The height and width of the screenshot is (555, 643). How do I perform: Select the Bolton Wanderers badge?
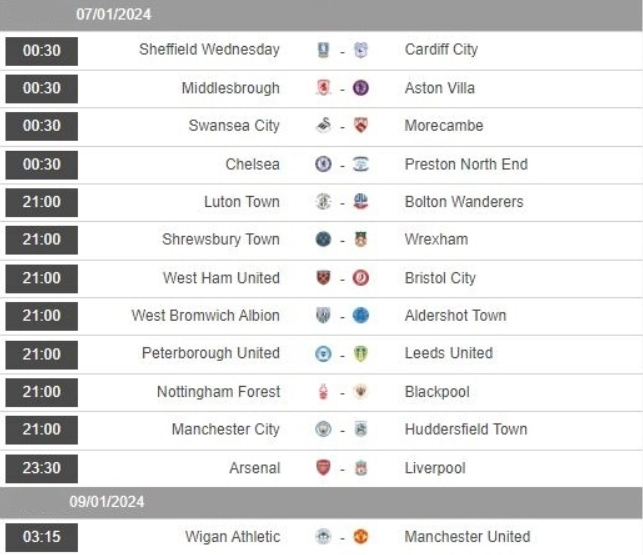pyautogui.click(x=361, y=201)
